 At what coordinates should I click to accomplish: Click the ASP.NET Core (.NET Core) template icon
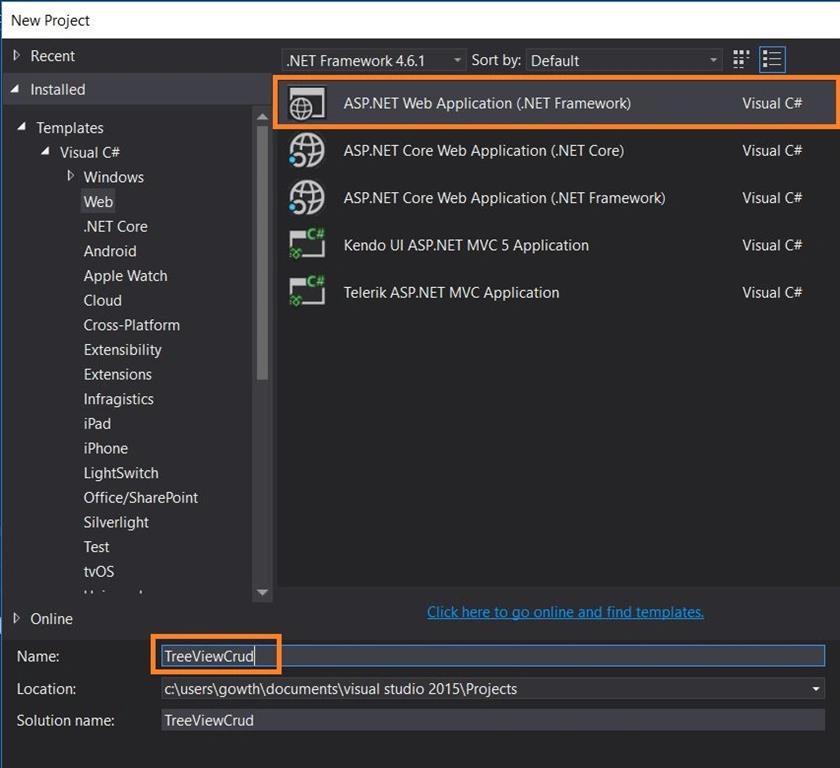pos(307,150)
